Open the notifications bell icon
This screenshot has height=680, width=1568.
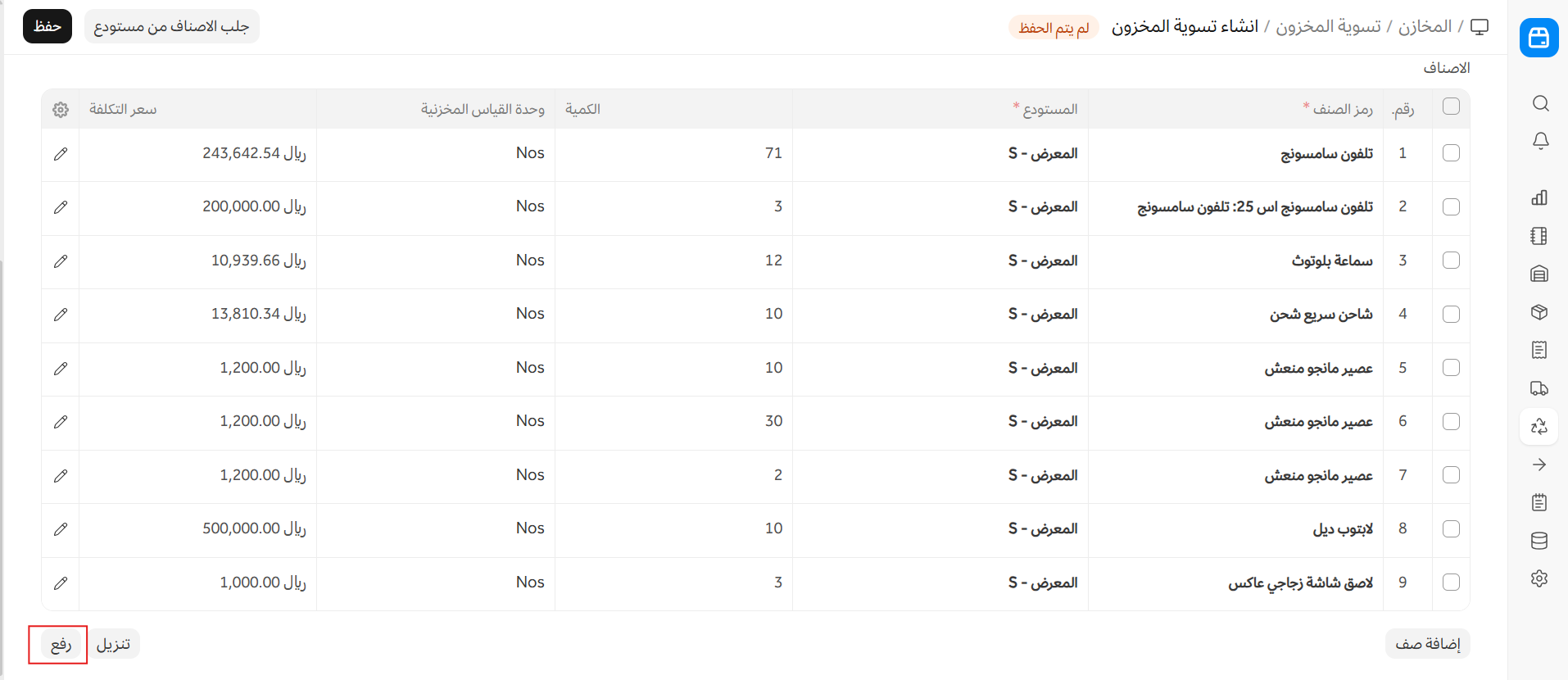pyautogui.click(x=1540, y=141)
